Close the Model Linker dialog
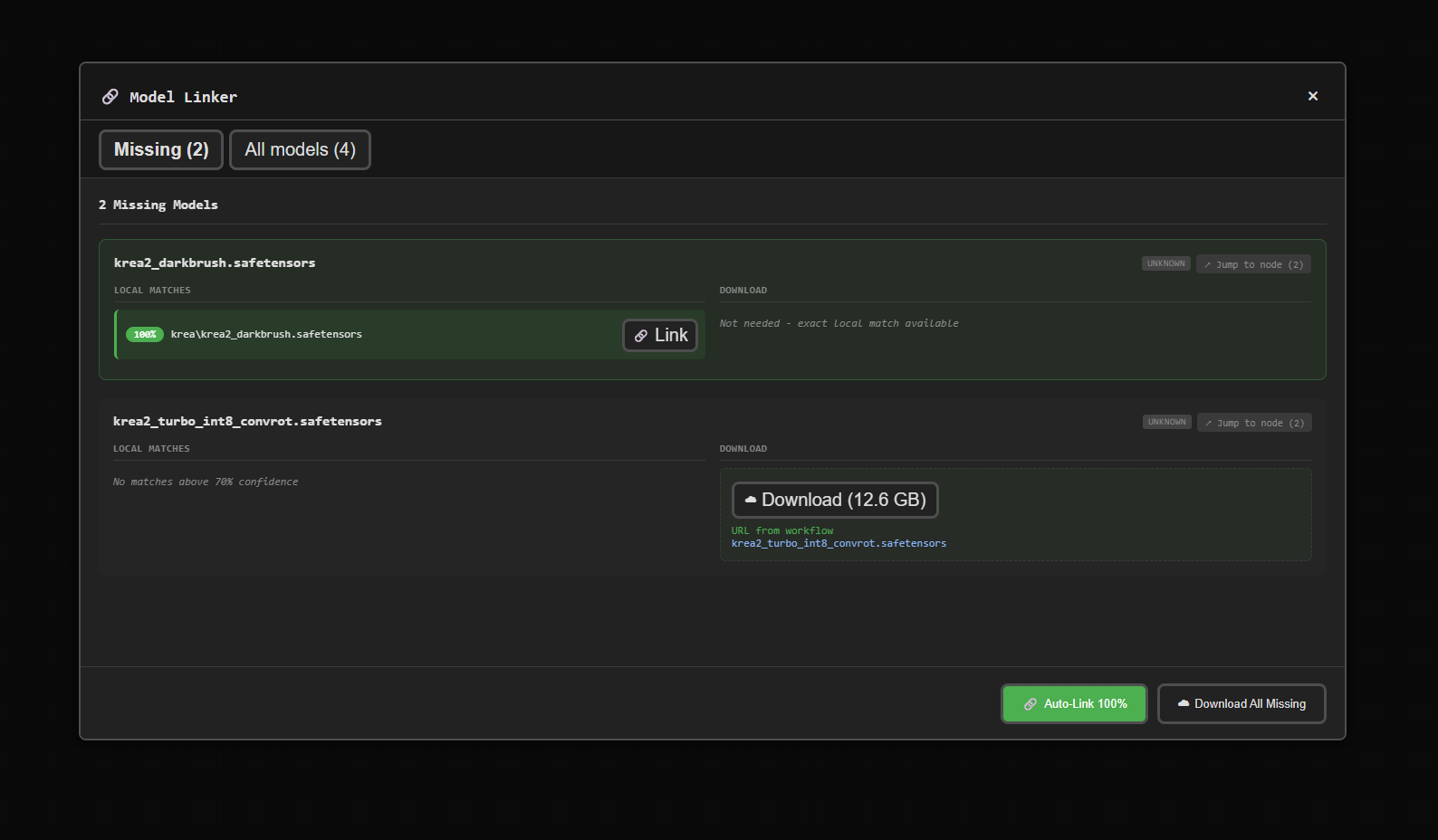Screen dimensions: 1438x840 [1312, 96]
